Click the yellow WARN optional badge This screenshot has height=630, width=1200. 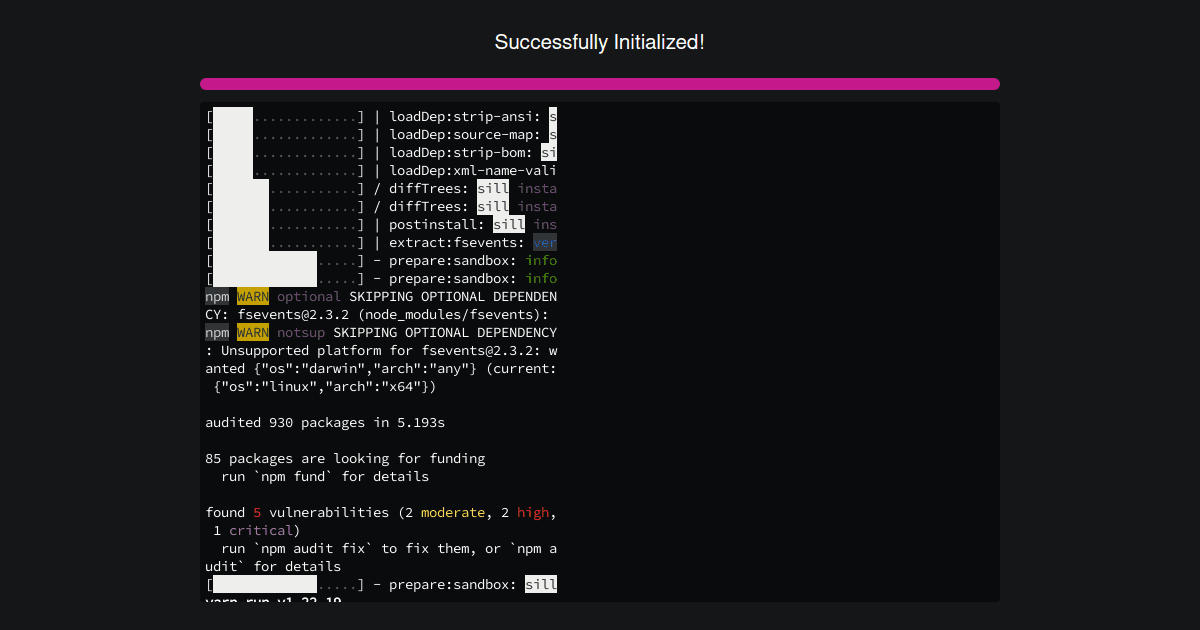[x=252, y=296]
